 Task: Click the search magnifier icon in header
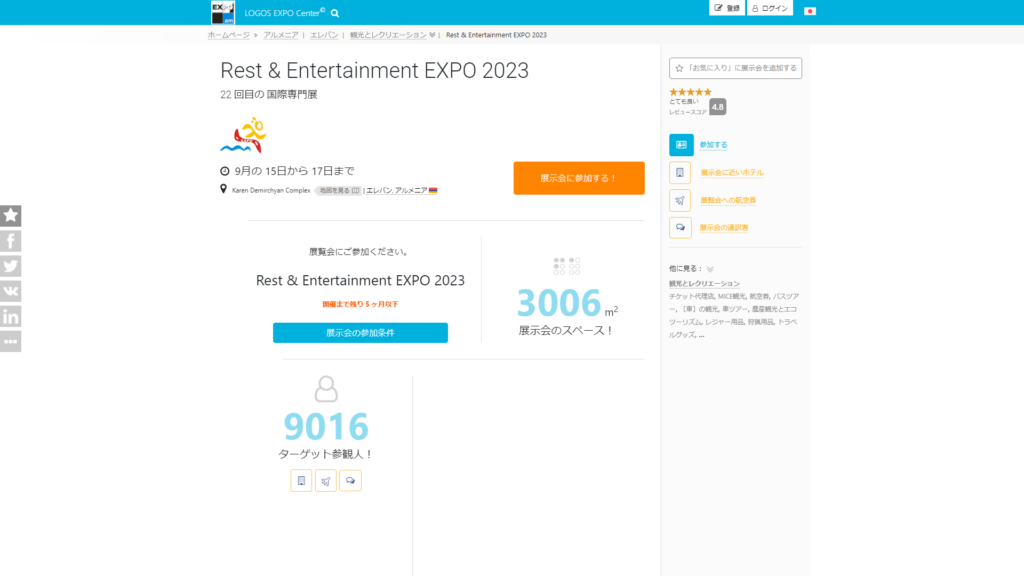point(335,13)
